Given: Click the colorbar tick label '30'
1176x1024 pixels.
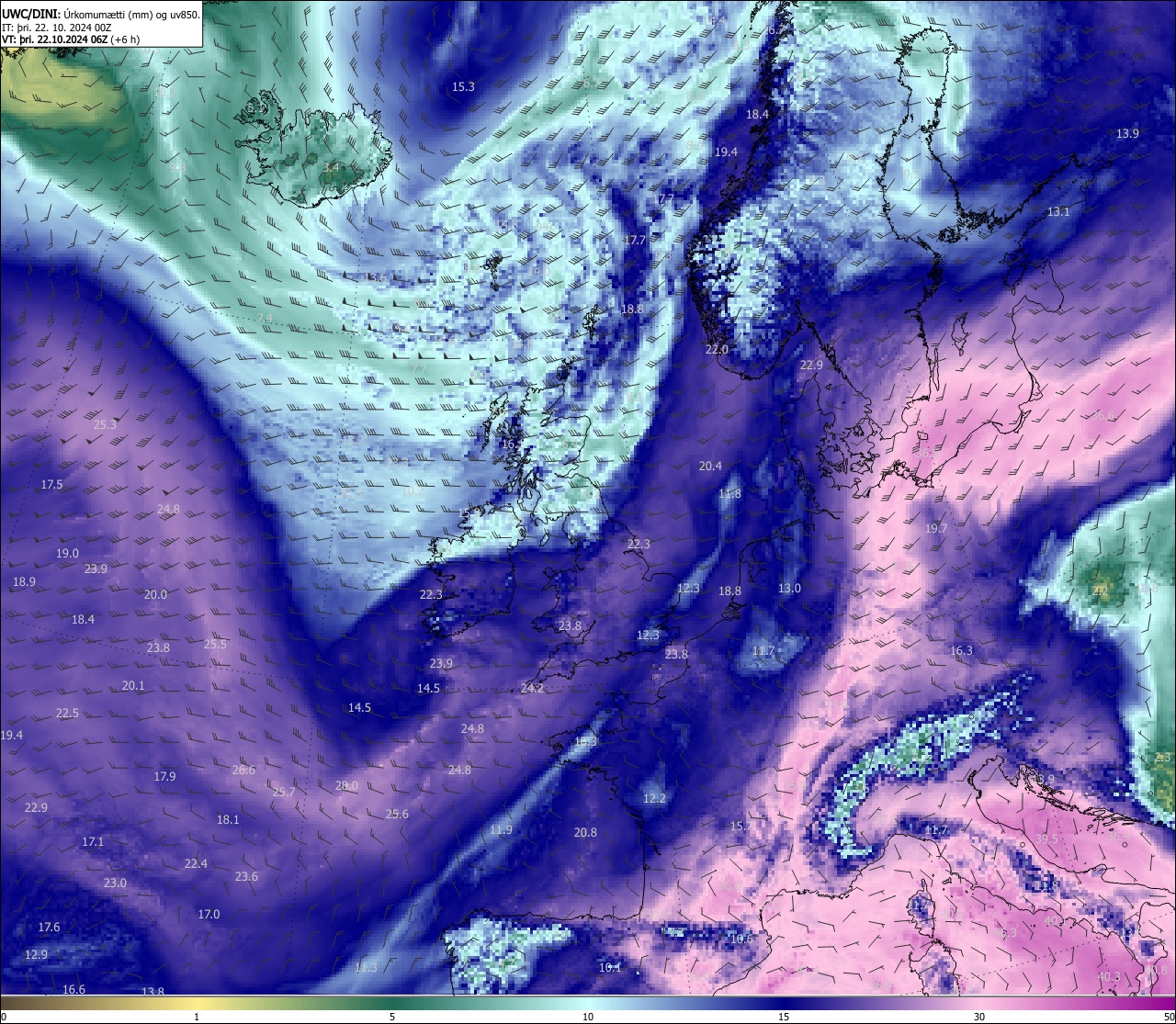Looking at the screenshot, I should pos(979,1017).
